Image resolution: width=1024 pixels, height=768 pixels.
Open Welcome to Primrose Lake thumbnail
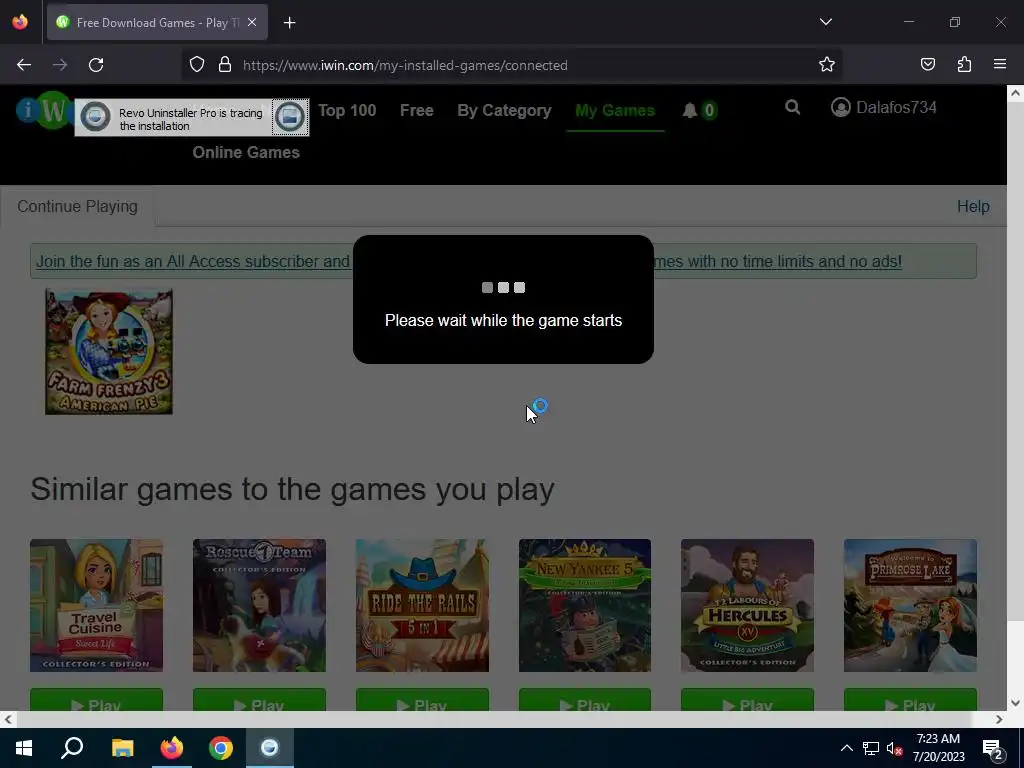coord(910,605)
